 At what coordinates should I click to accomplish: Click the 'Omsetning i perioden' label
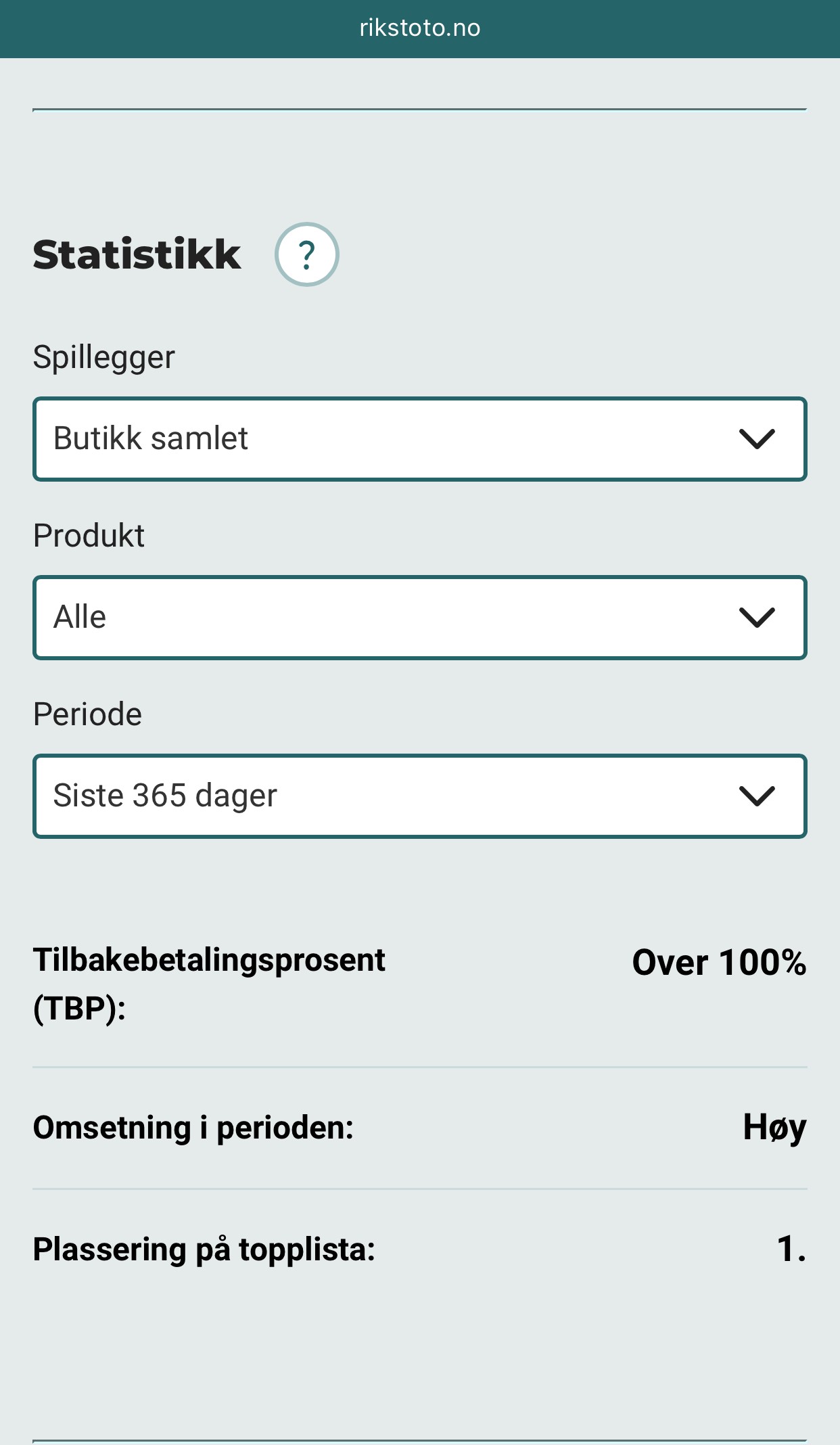coord(193,1128)
